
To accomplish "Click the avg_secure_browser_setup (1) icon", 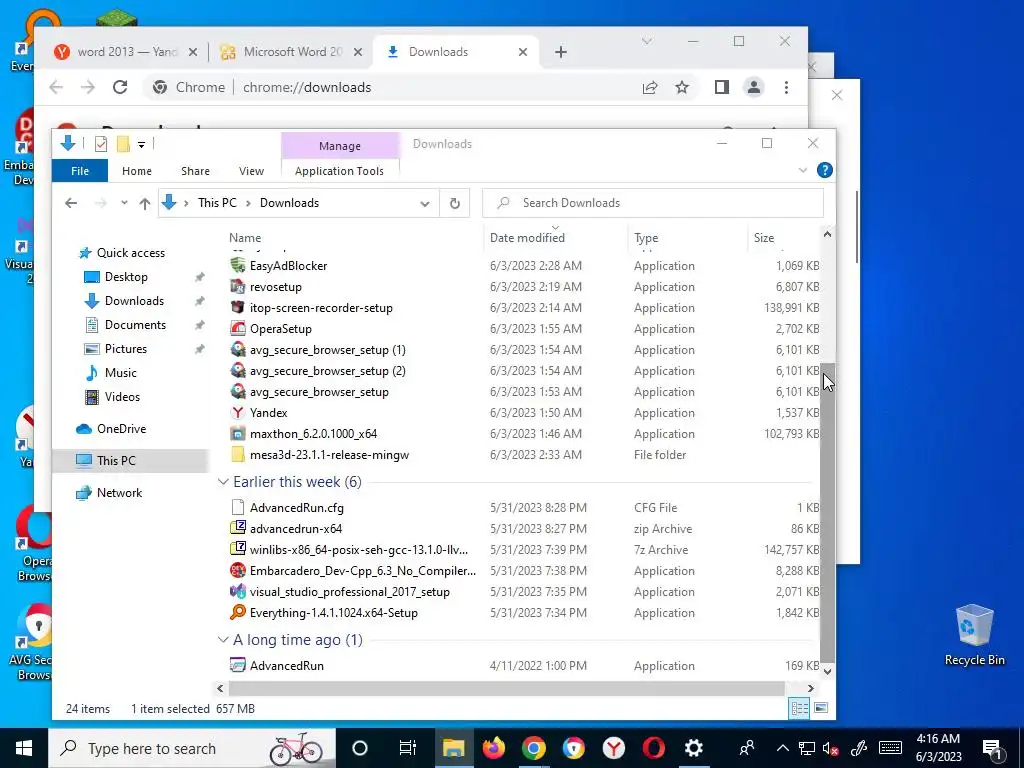I will [x=238, y=349].
